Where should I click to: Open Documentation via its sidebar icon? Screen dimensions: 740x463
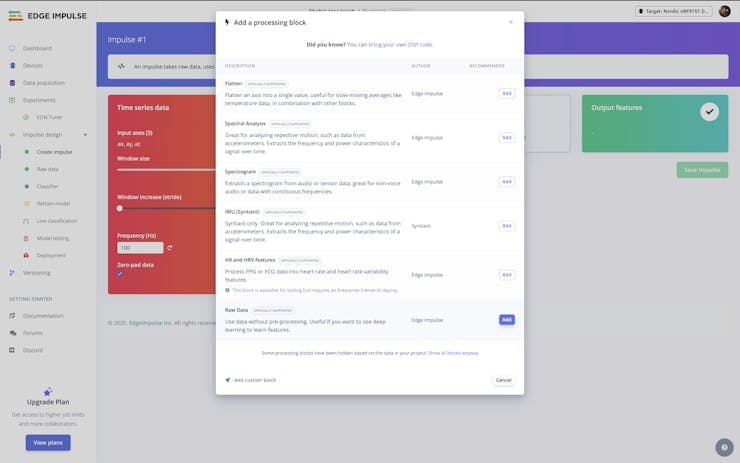click(12, 316)
